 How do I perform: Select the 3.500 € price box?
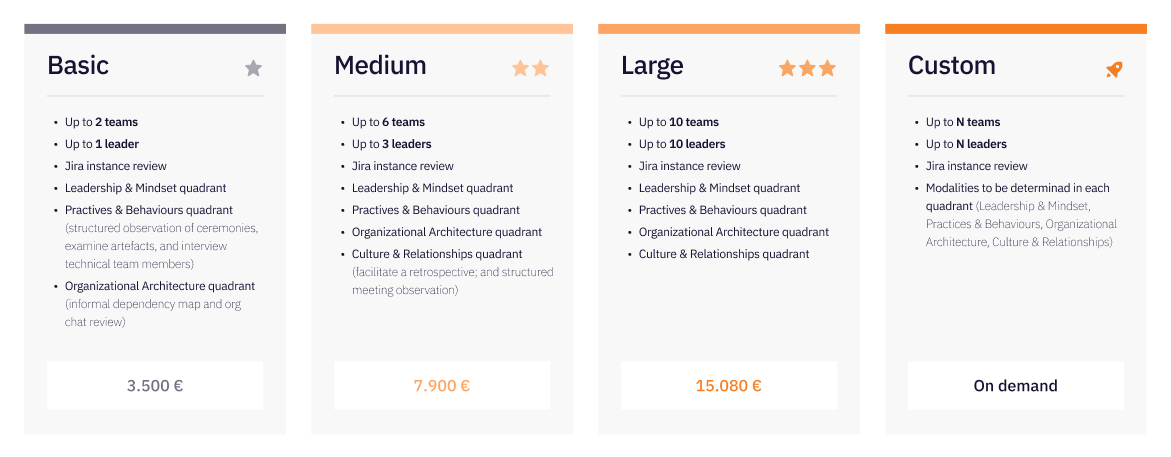click(x=155, y=385)
